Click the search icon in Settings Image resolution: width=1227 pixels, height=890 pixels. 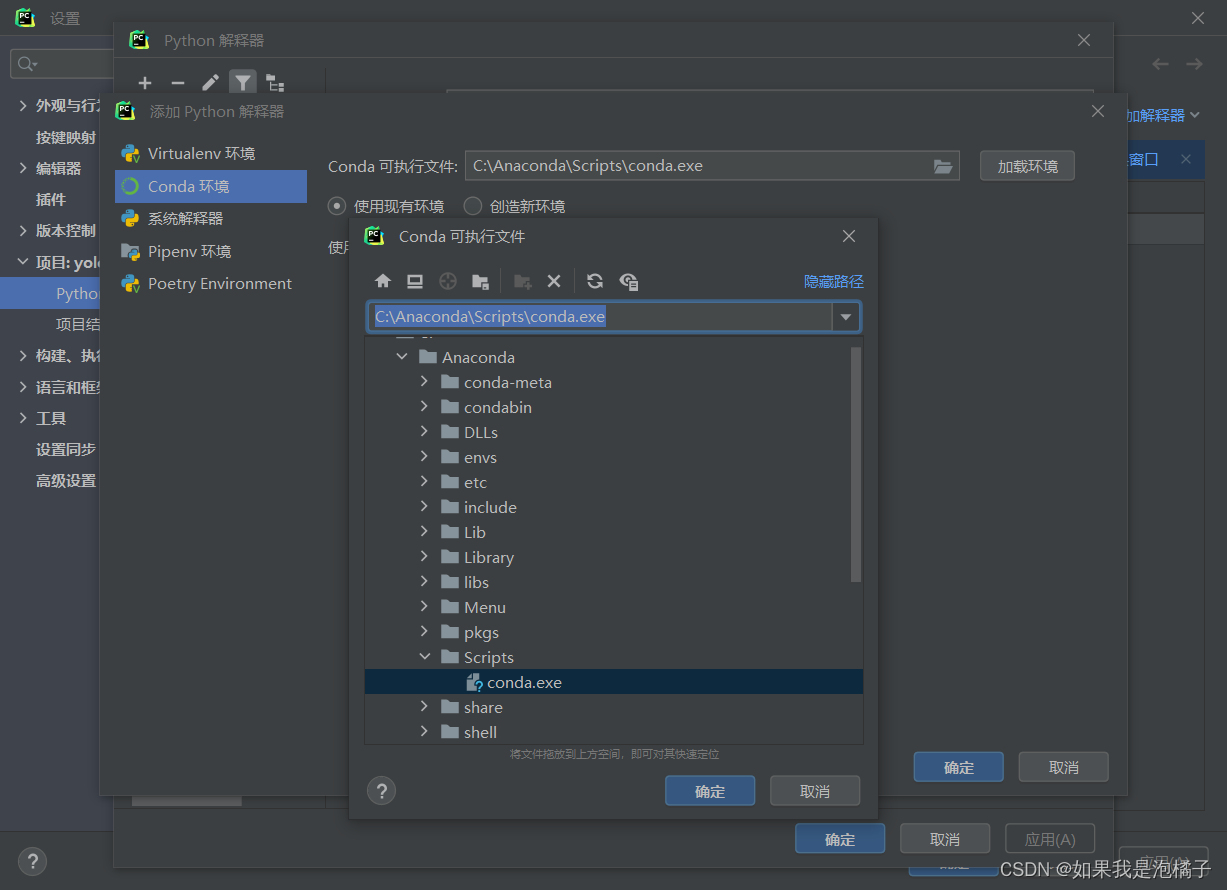[x=27, y=64]
